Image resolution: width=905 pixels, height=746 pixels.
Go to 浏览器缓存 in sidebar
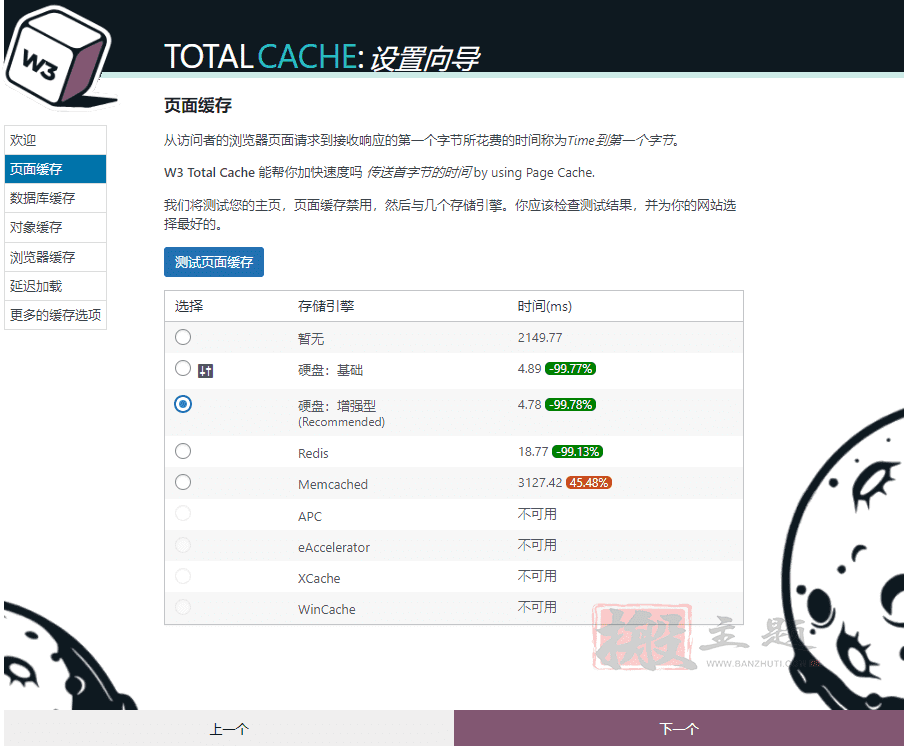[55, 257]
